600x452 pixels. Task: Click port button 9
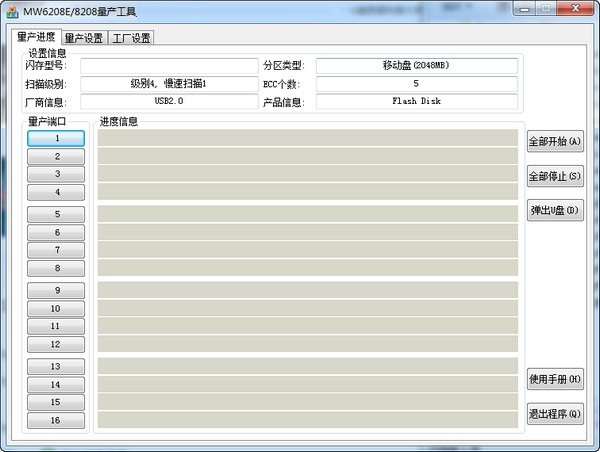(56, 291)
